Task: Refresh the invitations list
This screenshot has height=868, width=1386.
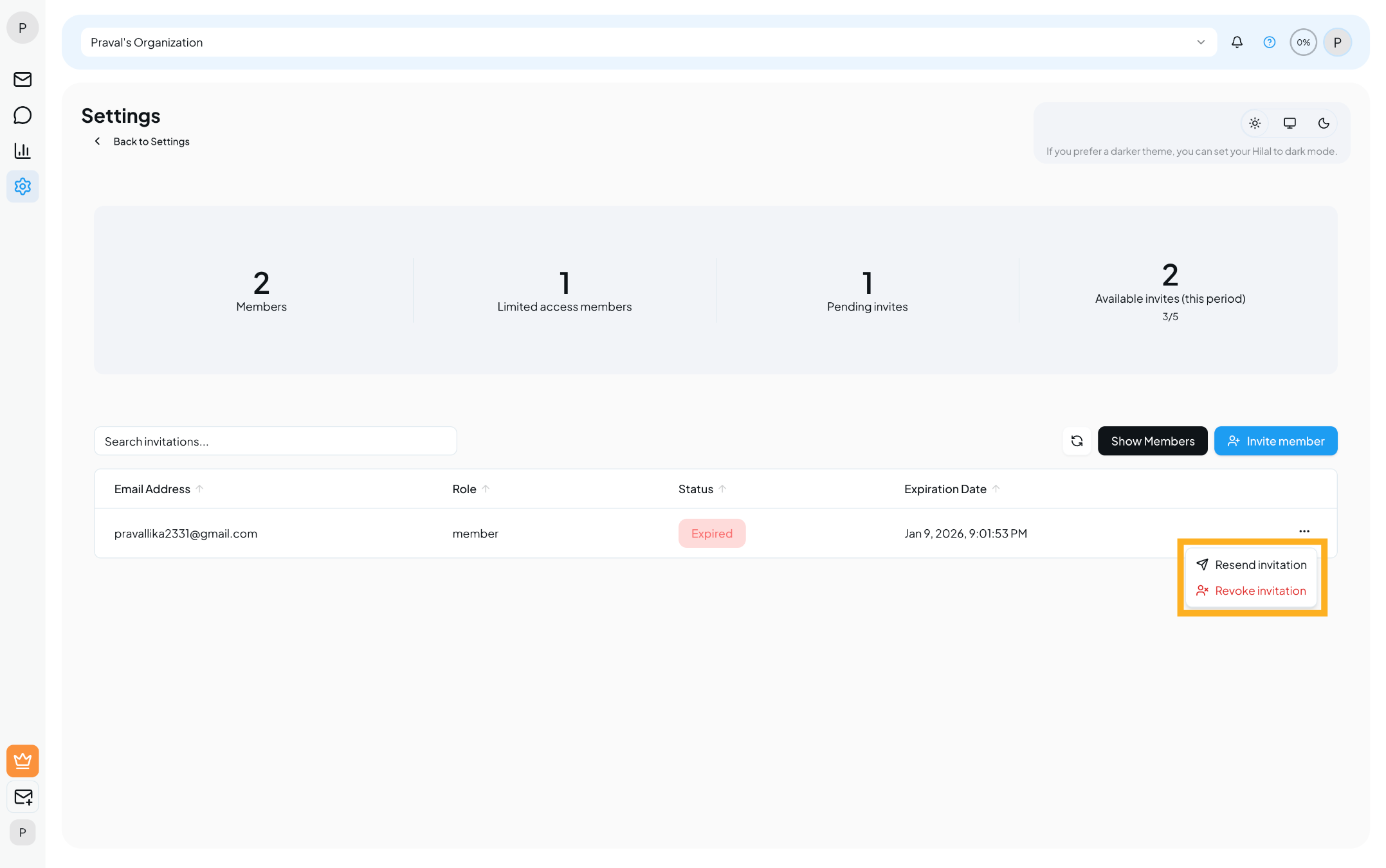Action: pyautogui.click(x=1077, y=440)
